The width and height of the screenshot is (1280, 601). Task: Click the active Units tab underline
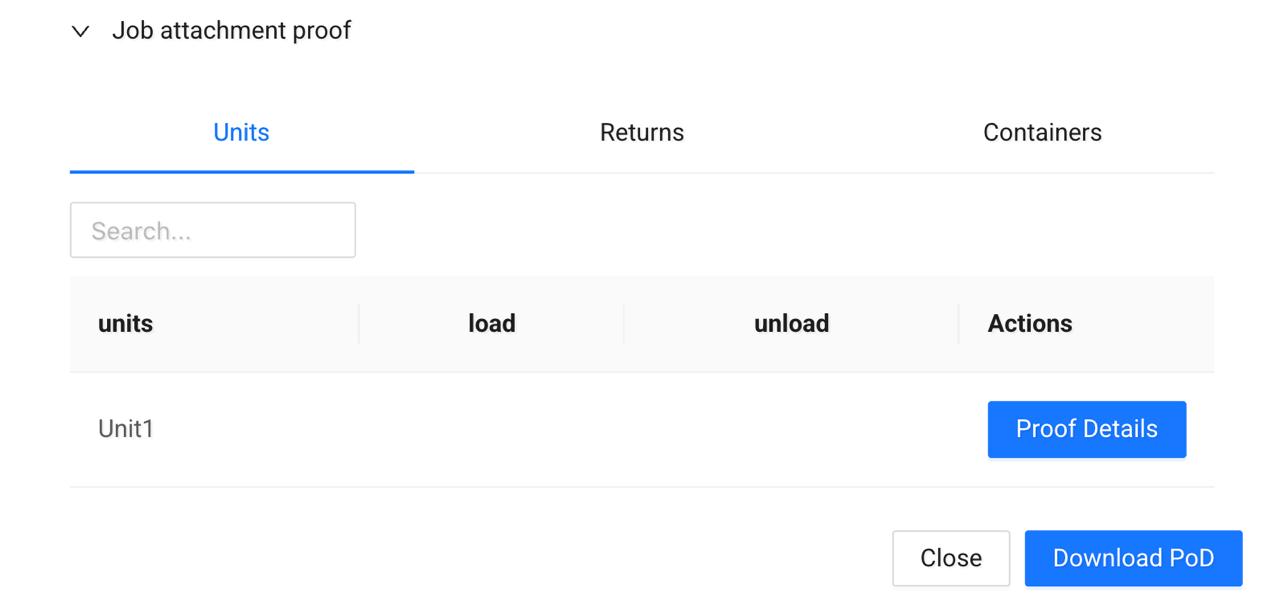[x=240, y=170]
